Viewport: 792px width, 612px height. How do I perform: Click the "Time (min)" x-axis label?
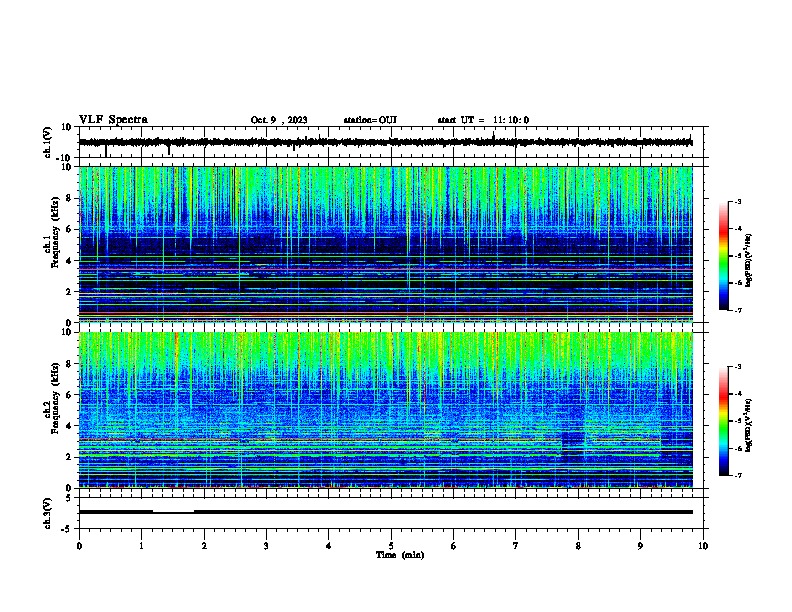click(x=400, y=555)
